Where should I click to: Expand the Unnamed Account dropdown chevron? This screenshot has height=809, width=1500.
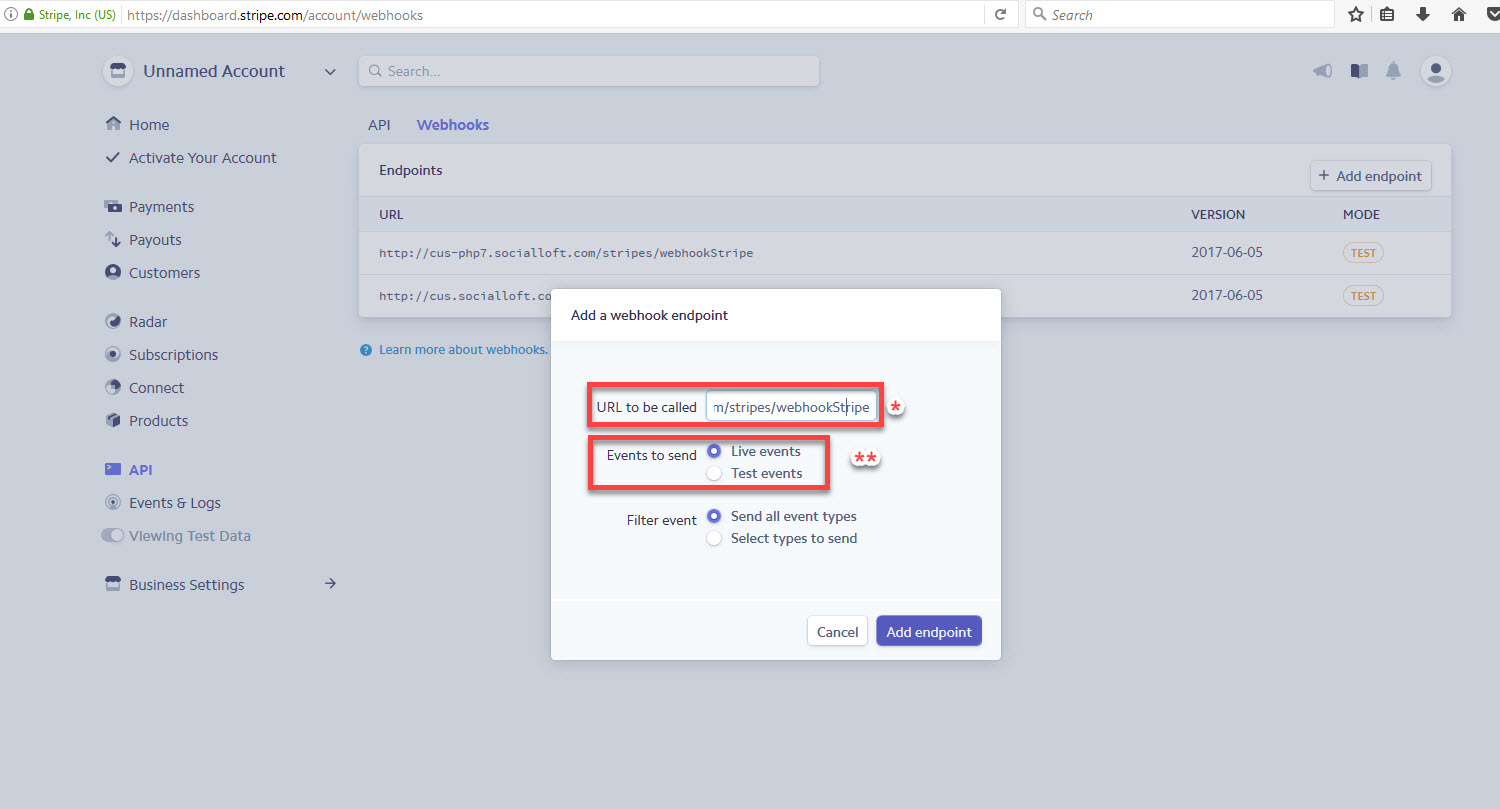330,71
